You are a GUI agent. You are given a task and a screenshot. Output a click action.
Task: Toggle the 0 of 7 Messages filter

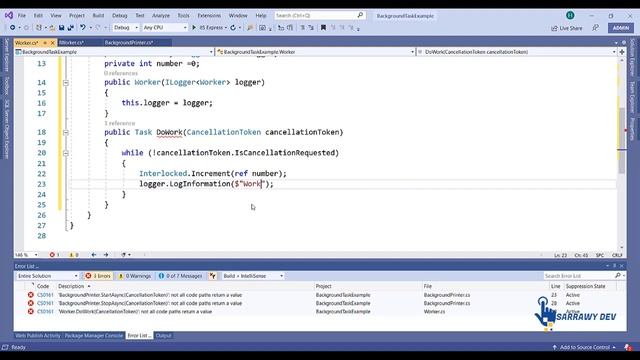(x=180, y=276)
